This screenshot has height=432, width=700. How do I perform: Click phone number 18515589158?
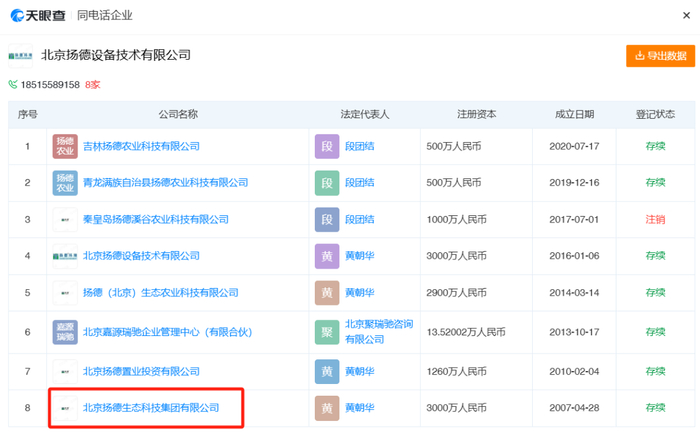pyautogui.click(x=50, y=85)
